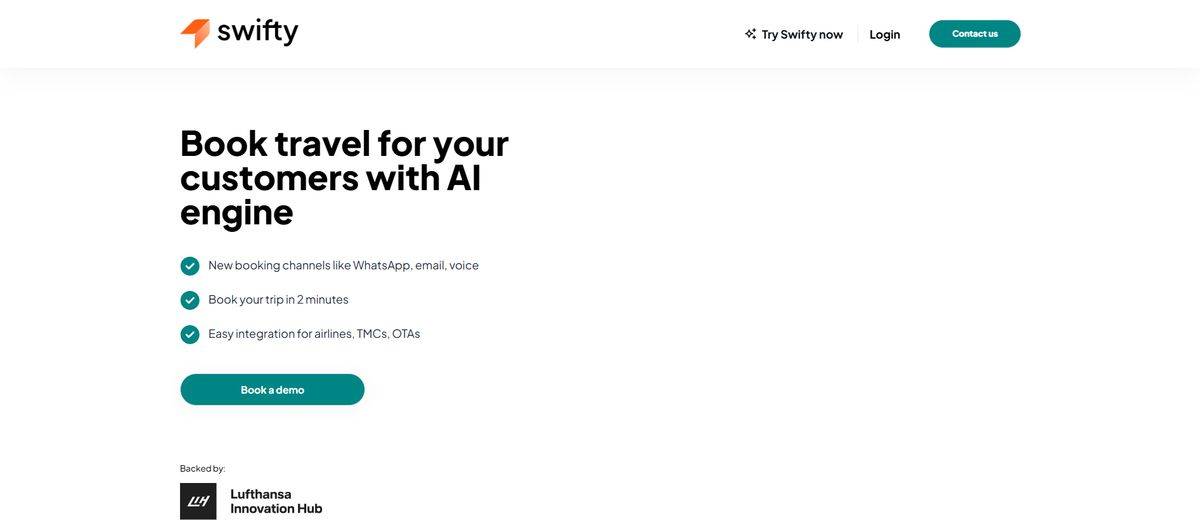The height and width of the screenshot is (521, 1200).
Task: Click the checkmark next to Book your trip
Action: coord(190,300)
